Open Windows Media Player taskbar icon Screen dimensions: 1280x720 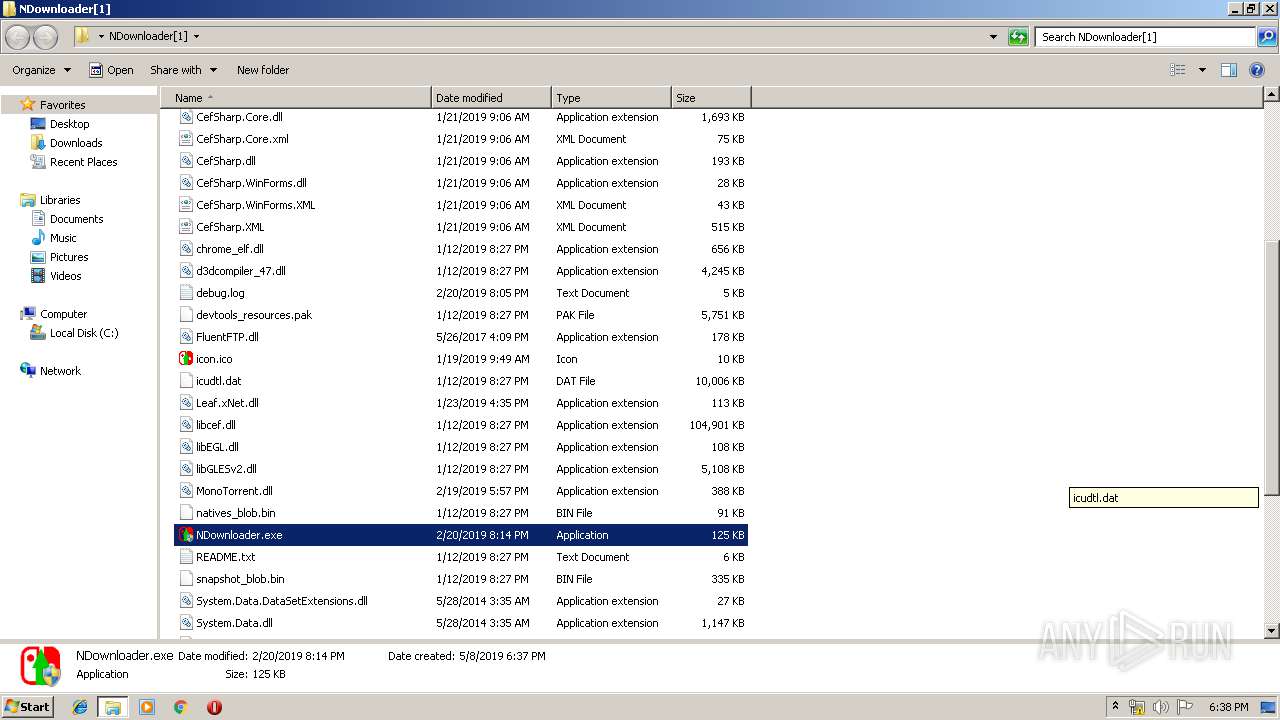point(147,707)
